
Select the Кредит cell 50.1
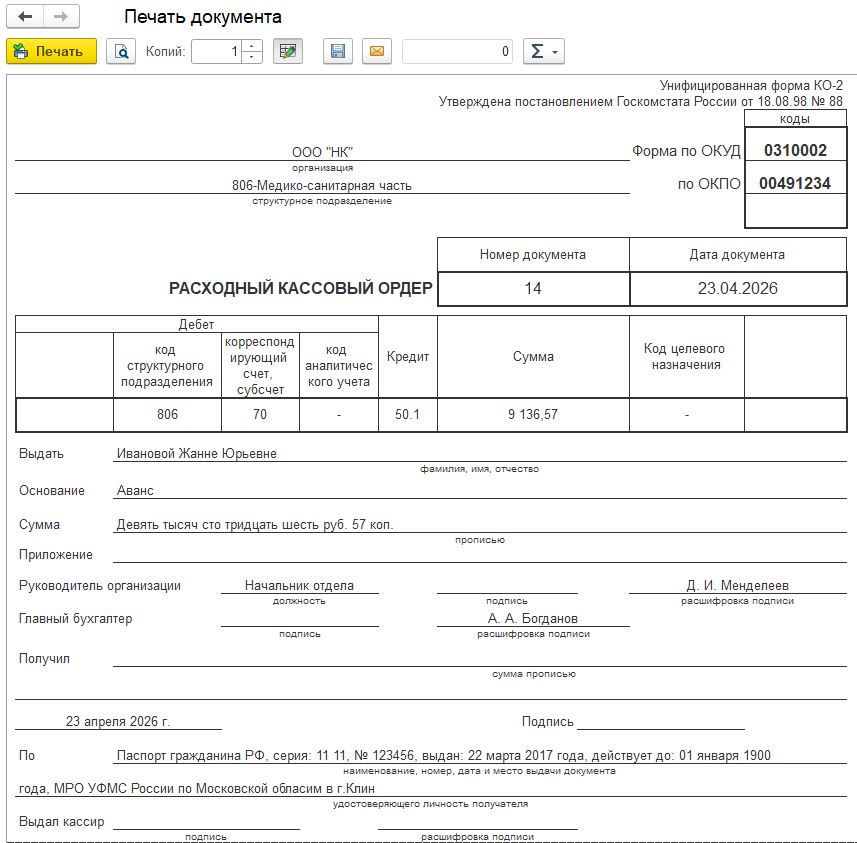(x=408, y=414)
